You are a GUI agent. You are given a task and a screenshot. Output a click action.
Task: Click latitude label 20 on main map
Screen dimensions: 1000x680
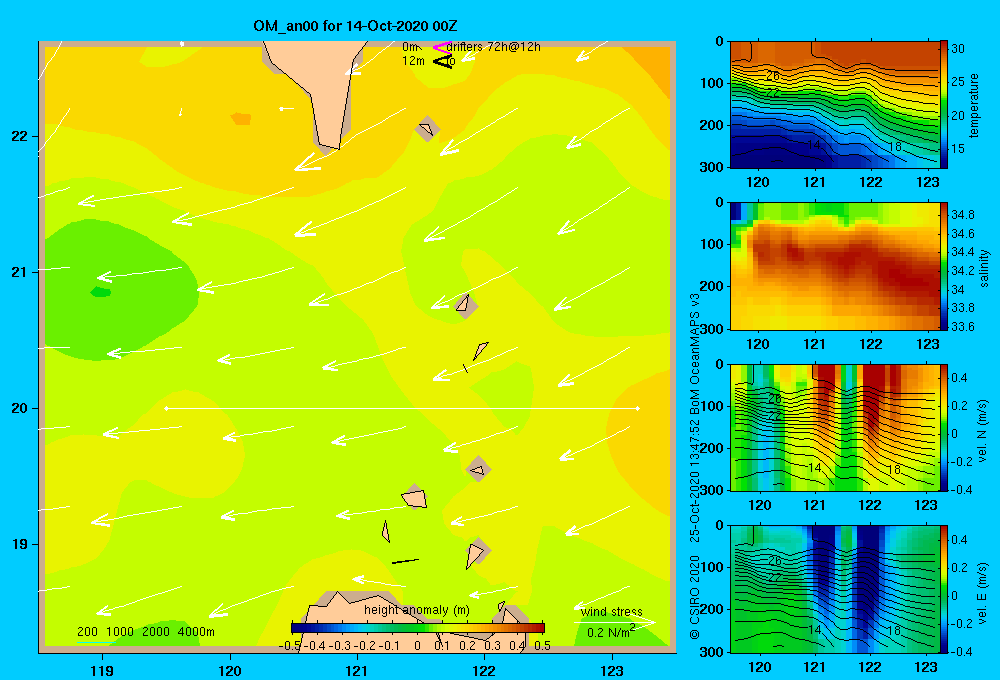tap(19, 408)
